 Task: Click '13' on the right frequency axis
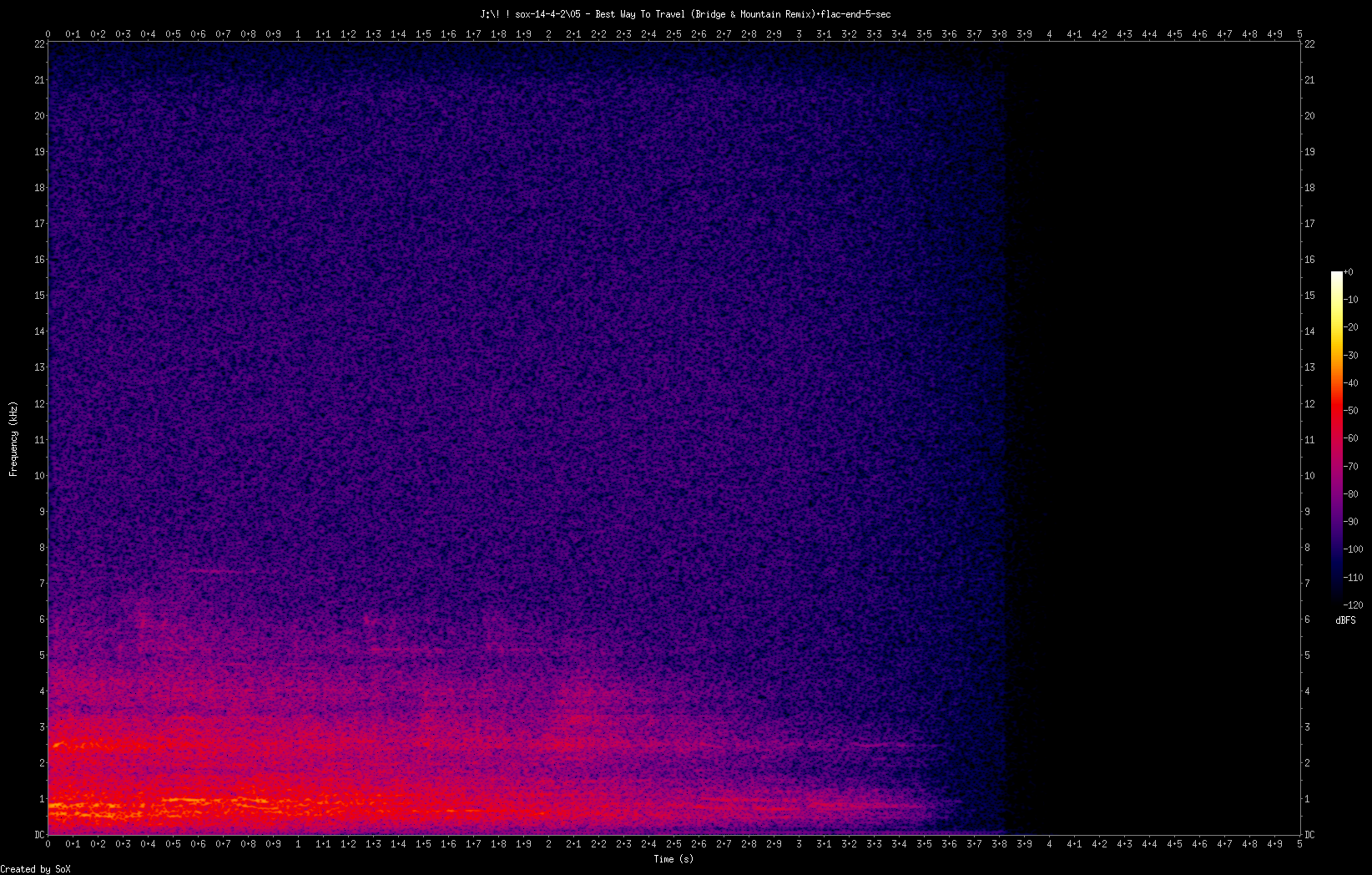point(1309,367)
